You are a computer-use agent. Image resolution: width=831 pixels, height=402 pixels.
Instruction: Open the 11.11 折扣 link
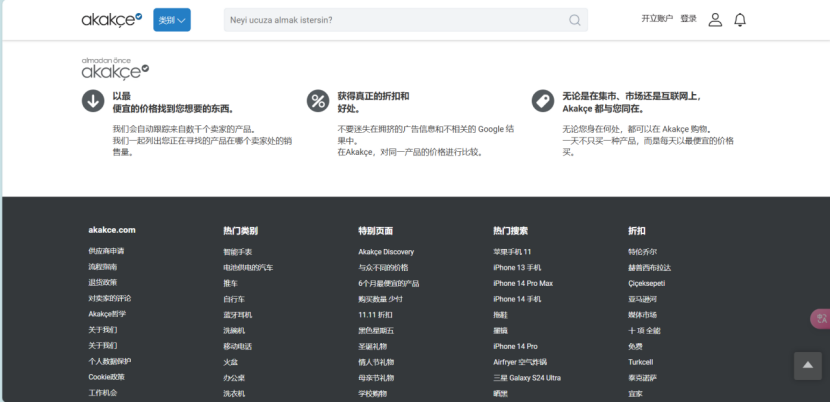tap(375, 315)
